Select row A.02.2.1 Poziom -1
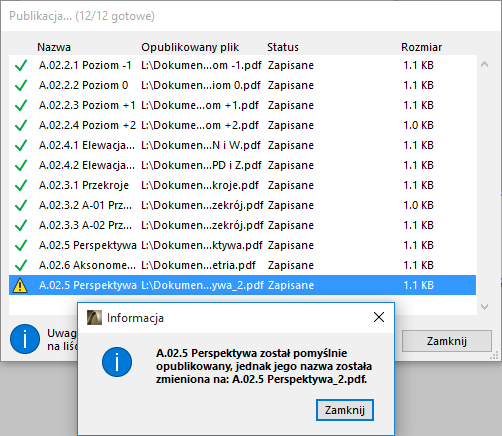Viewport: 502px width, 436px height. pos(242,65)
